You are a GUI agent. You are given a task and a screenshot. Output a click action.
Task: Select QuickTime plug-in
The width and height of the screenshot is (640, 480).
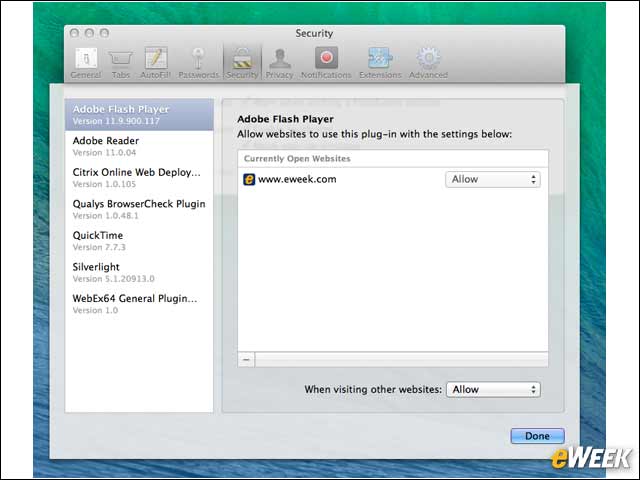coord(139,240)
